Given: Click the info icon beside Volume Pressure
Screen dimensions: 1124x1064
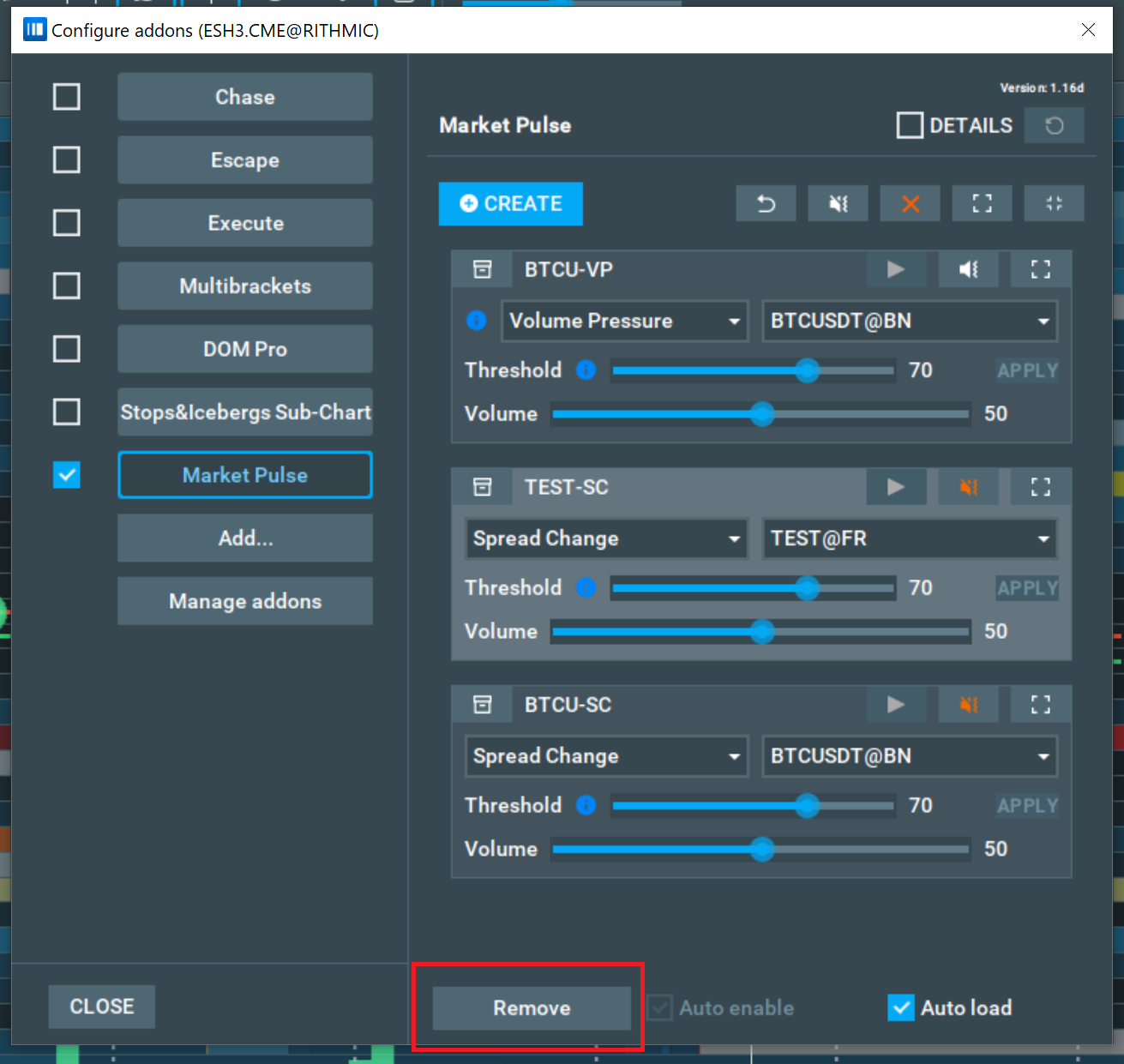Looking at the screenshot, I should click(x=476, y=321).
